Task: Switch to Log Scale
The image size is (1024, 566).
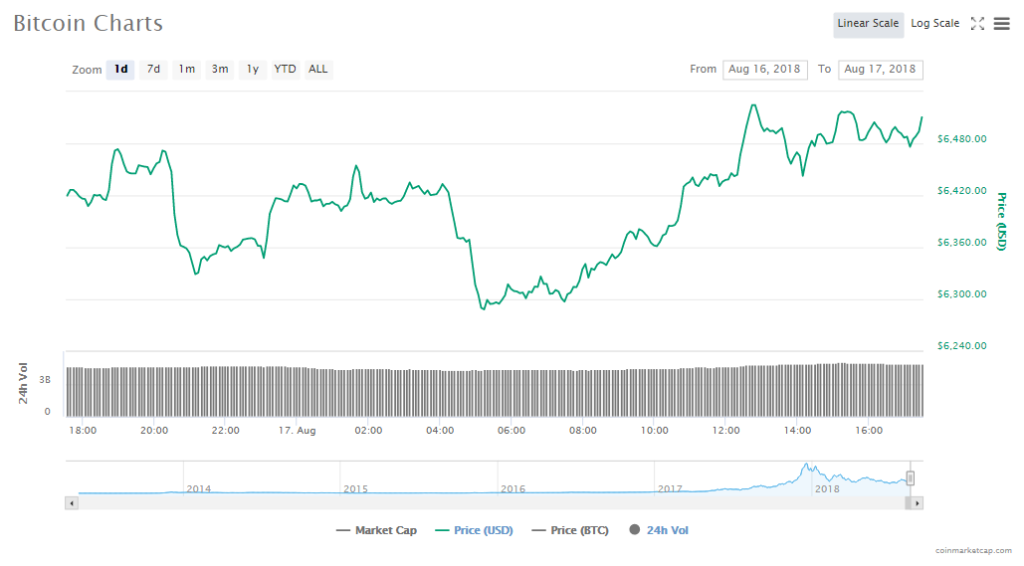Action: pos(935,24)
